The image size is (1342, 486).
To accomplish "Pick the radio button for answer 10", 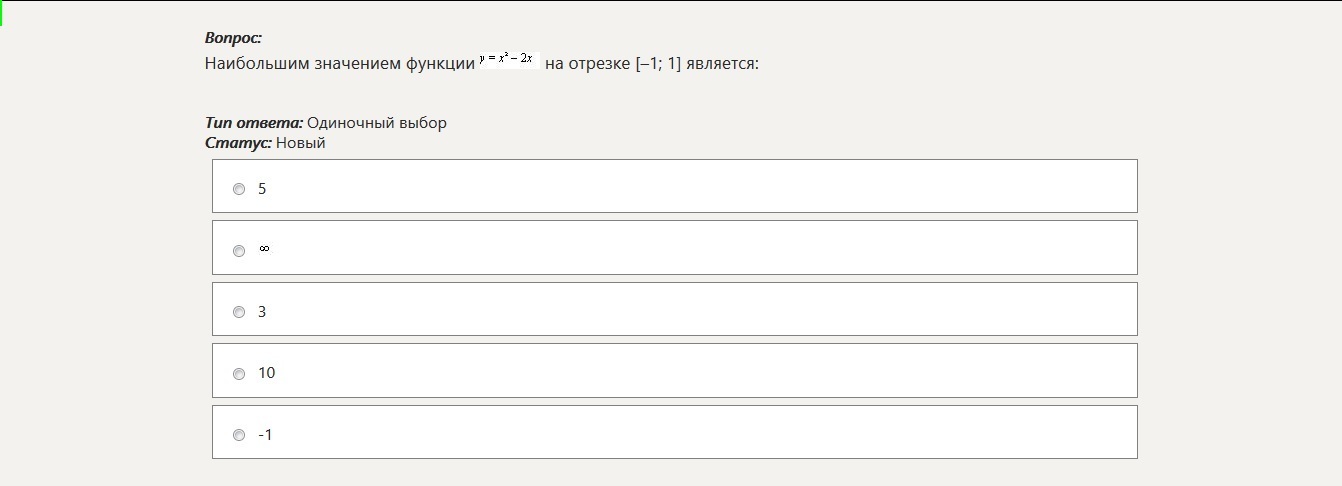I will click(239, 374).
